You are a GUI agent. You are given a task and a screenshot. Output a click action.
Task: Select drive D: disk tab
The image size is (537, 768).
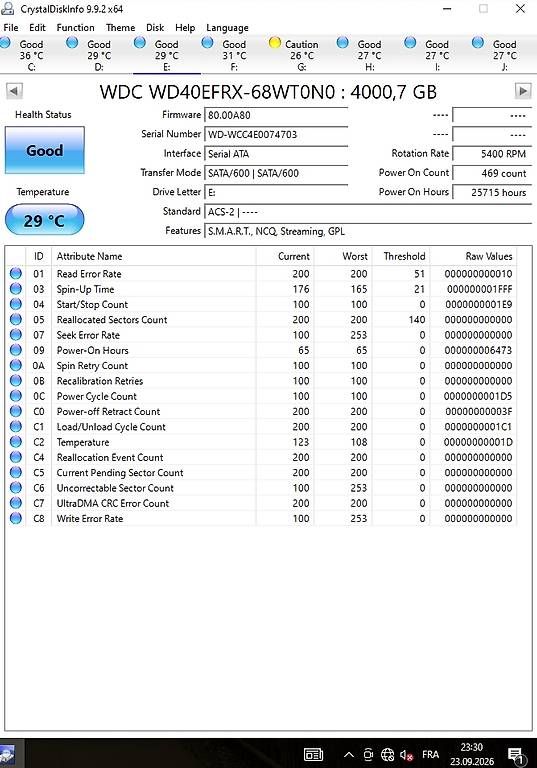tap(99, 55)
